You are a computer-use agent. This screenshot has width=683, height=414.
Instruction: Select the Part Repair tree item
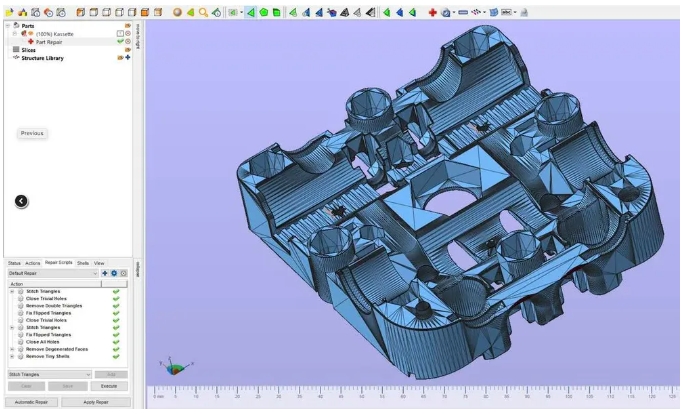(49, 42)
